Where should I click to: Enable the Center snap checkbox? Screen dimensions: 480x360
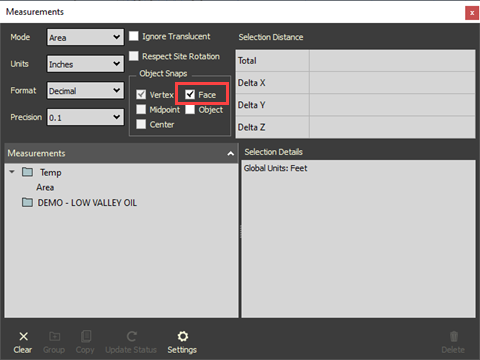[x=141, y=124]
